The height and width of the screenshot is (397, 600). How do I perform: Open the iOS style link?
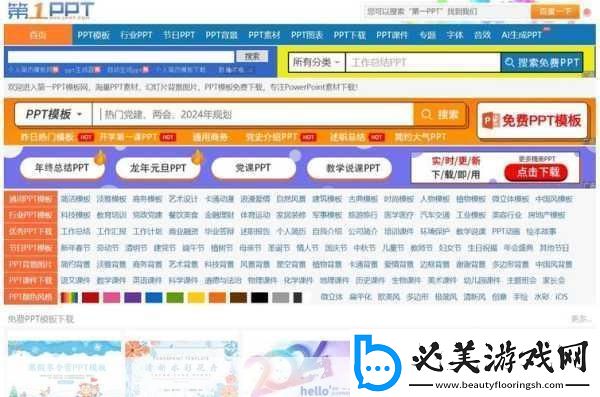(561, 297)
